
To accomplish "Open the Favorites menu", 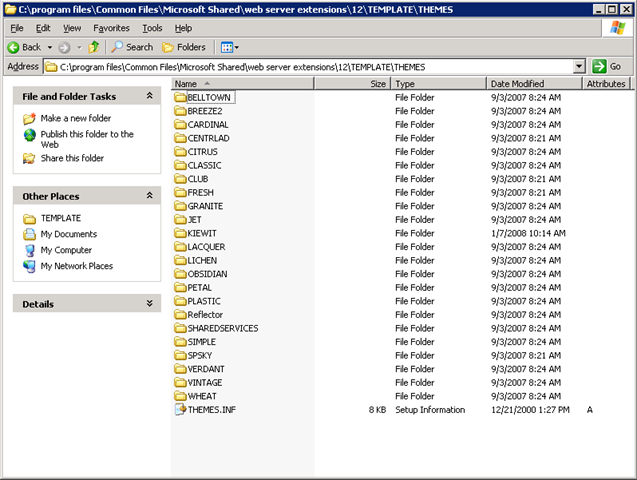I will [x=111, y=28].
